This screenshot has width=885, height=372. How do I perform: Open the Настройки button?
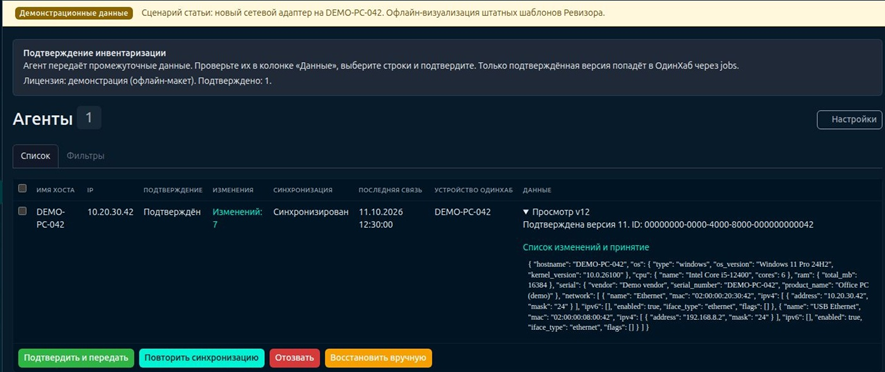coord(849,120)
